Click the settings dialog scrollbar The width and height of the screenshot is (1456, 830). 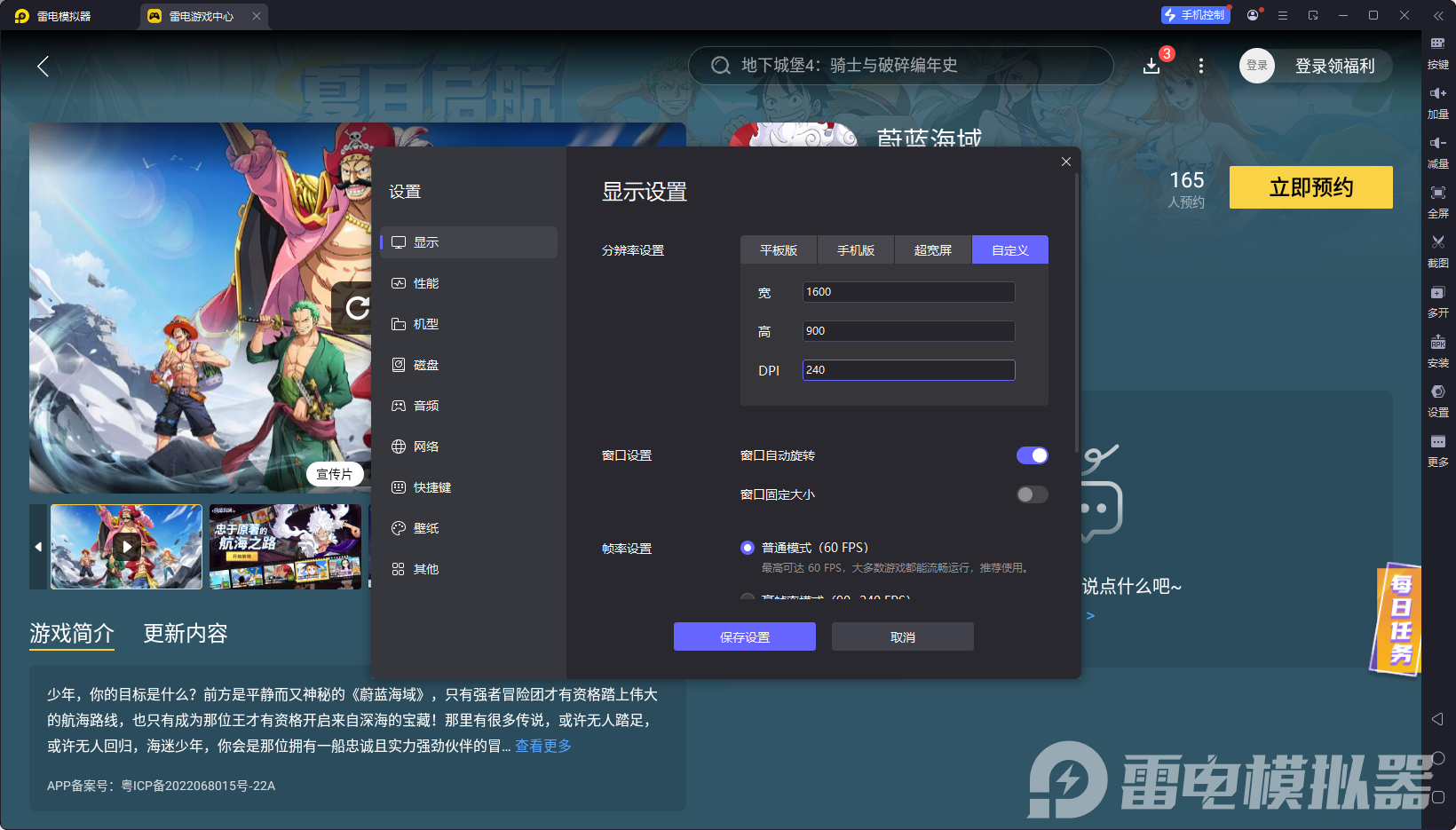(x=1077, y=311)
